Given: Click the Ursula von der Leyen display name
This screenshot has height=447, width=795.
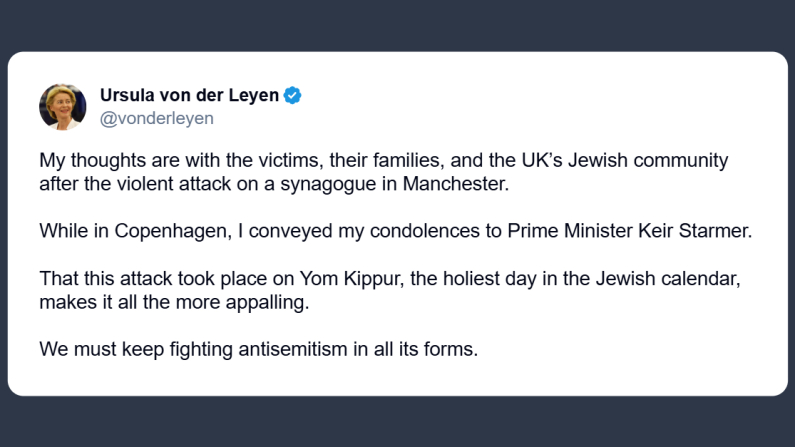Looking at the screenshot, I should pos(190,96).
